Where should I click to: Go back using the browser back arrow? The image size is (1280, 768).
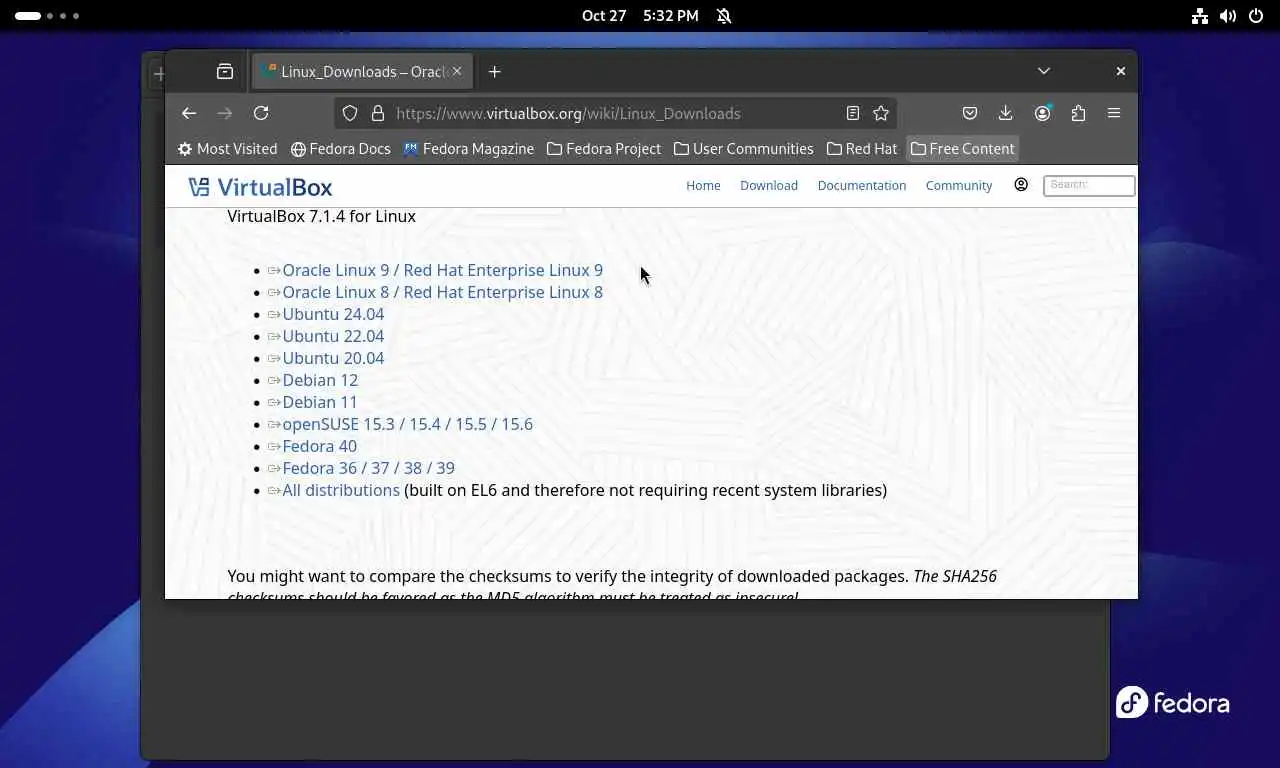189,113
